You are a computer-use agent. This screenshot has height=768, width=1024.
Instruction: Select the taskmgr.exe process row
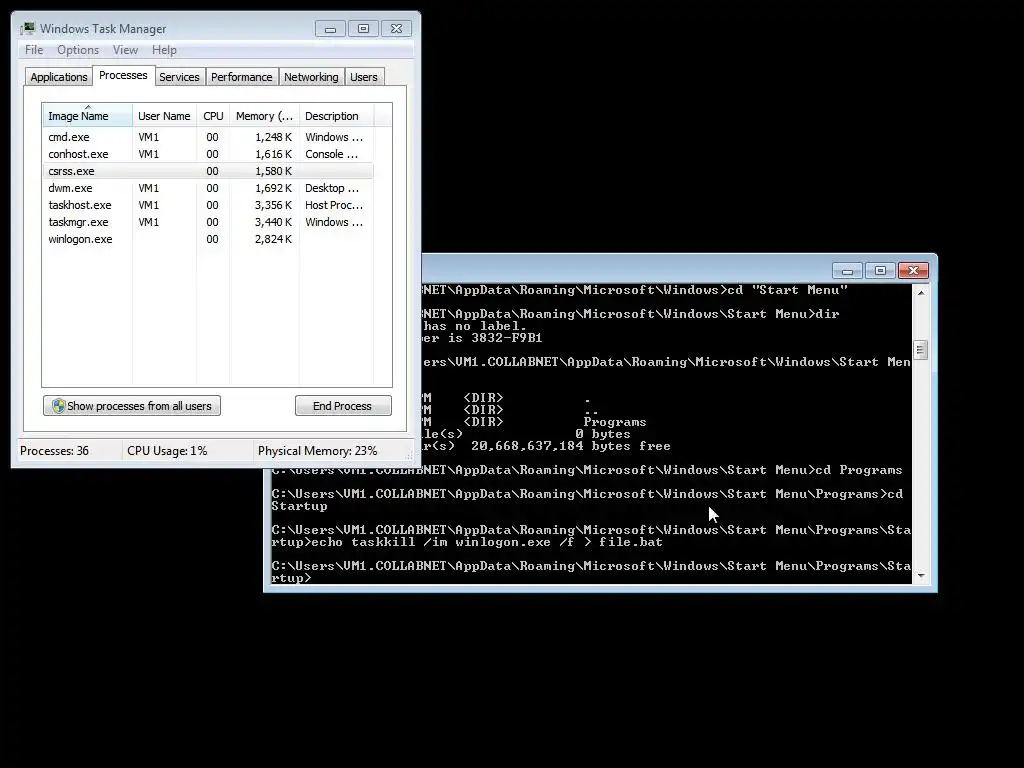coord(208,222)
